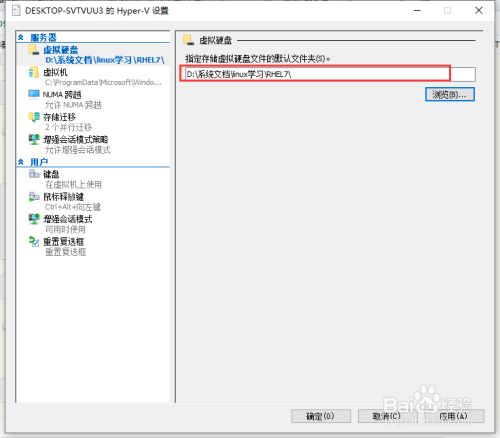
Task: Click the Virtual Hard Disk (虚拟硬盘) folder icon in the tree
Action: point(33,50)
